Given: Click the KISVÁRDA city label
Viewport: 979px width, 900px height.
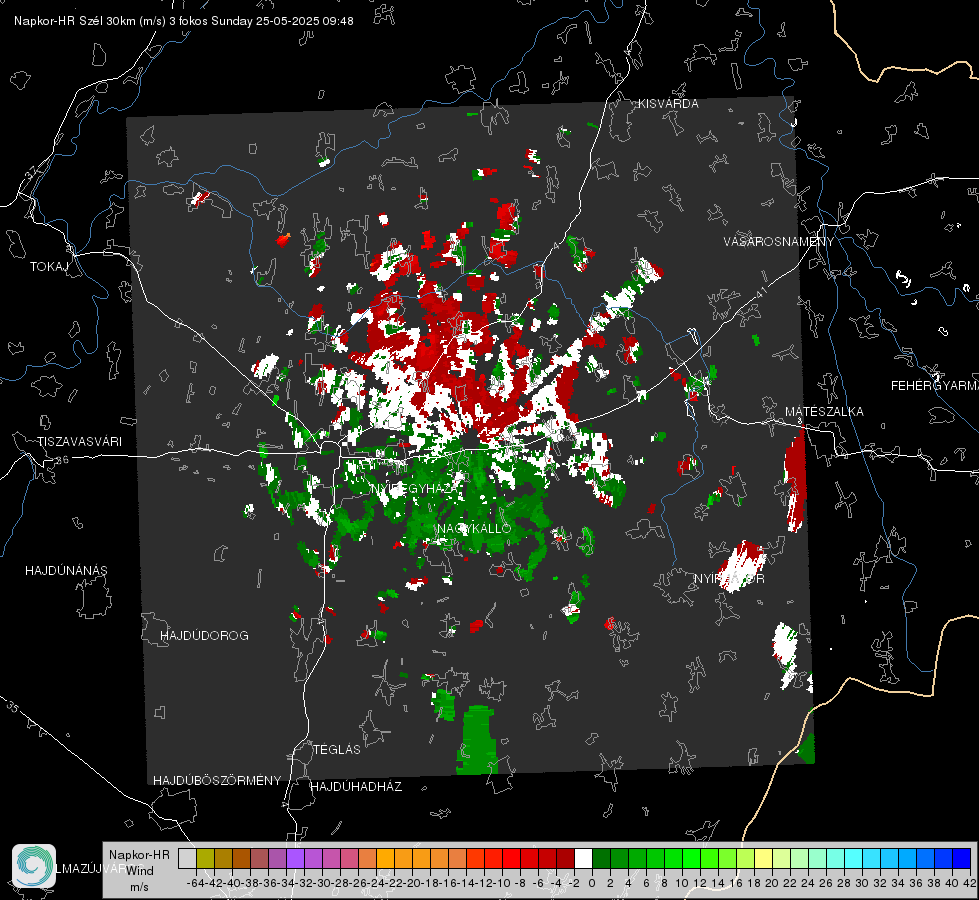Looking at the screenshot, I should coord(668,104).
